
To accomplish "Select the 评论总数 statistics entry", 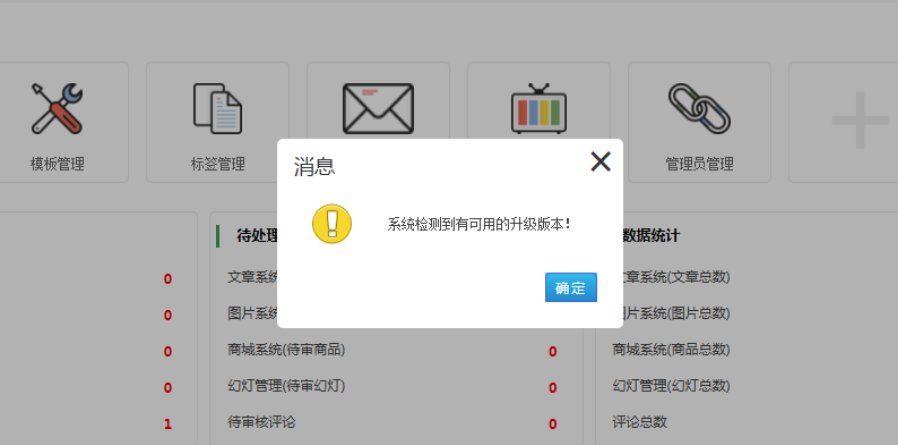I will (640, 422).
